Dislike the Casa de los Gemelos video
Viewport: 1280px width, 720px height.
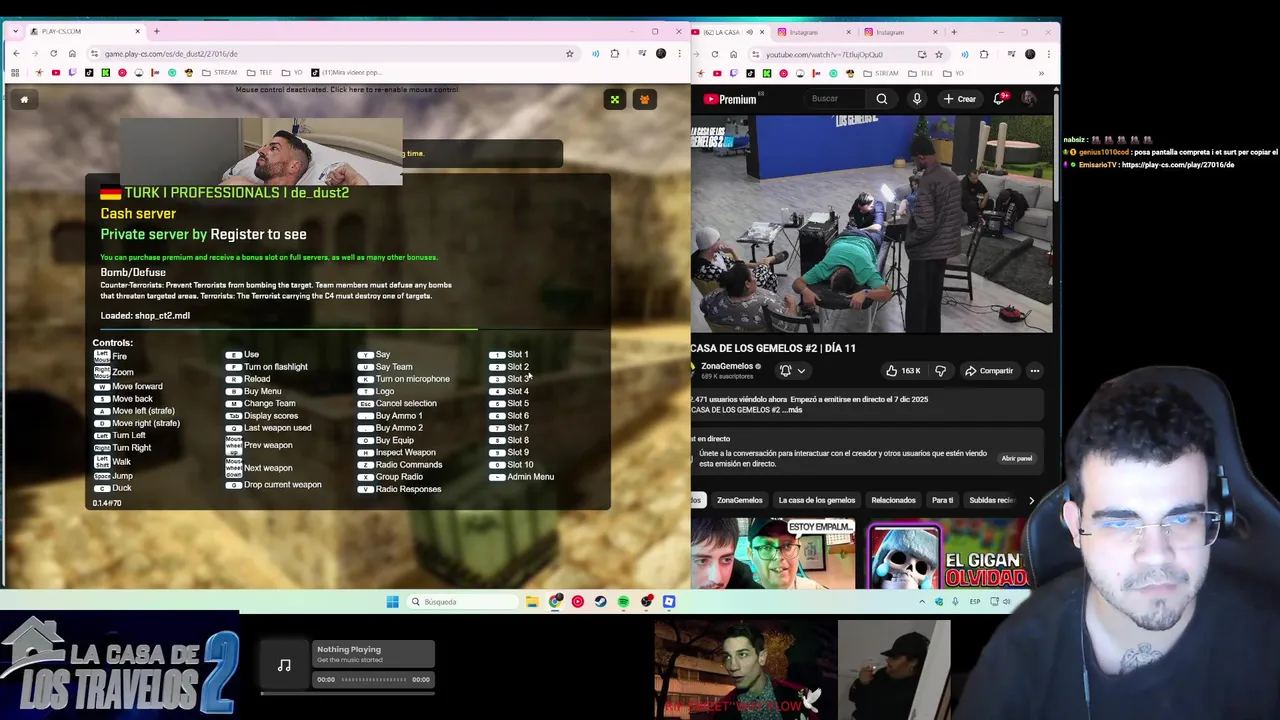click(x=940, y=371)
